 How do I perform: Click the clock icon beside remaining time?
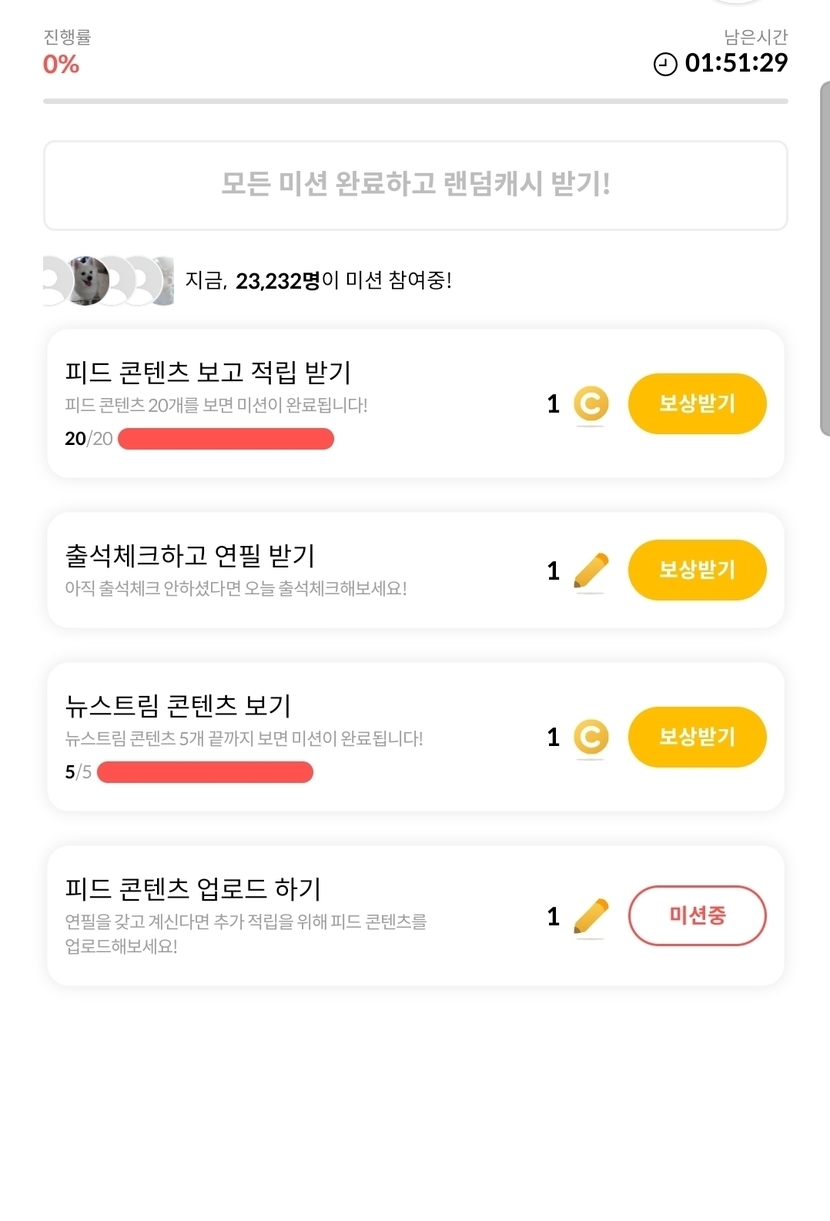tap(664, 64)
